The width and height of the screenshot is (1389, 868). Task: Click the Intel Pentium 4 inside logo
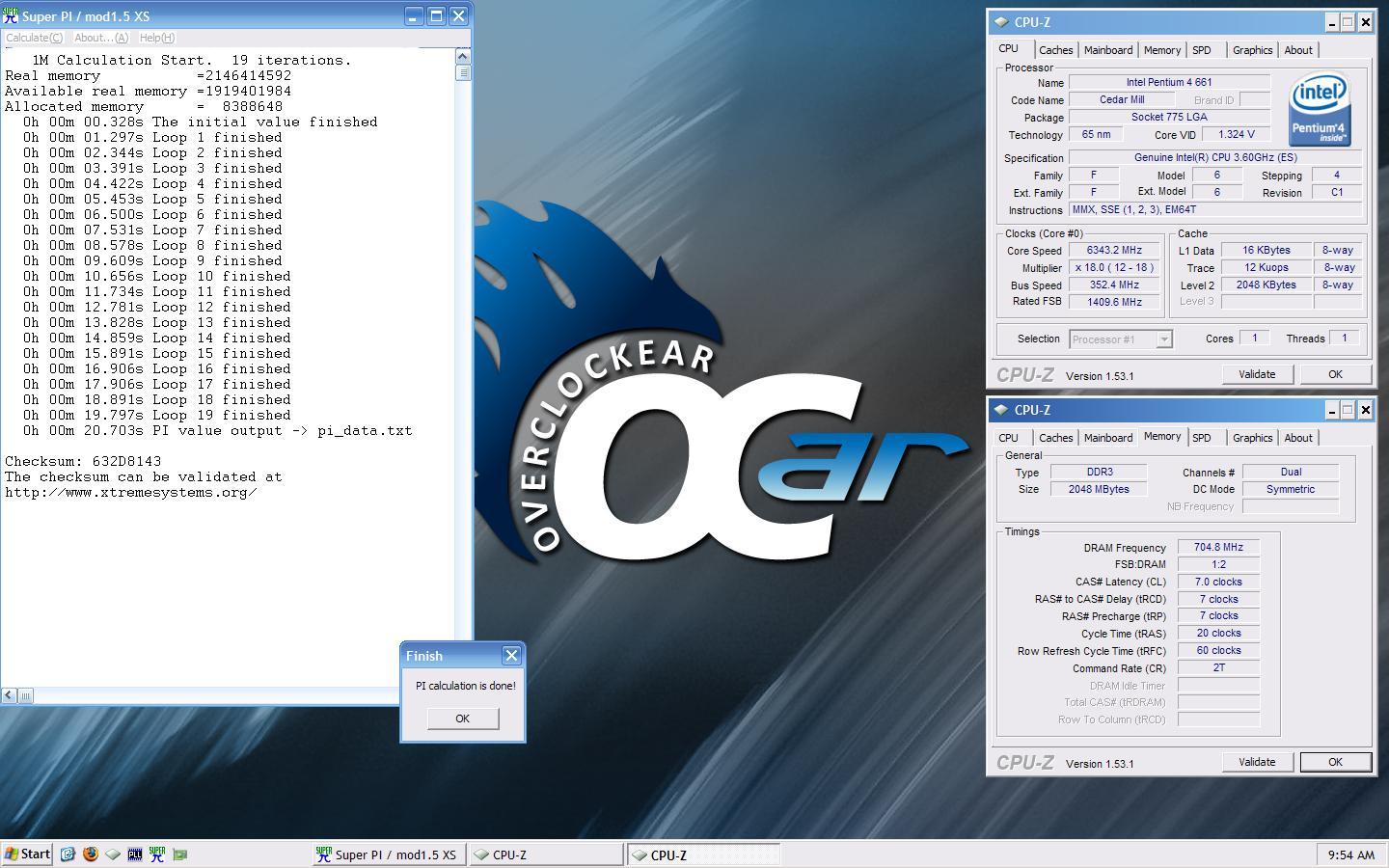1320,110
